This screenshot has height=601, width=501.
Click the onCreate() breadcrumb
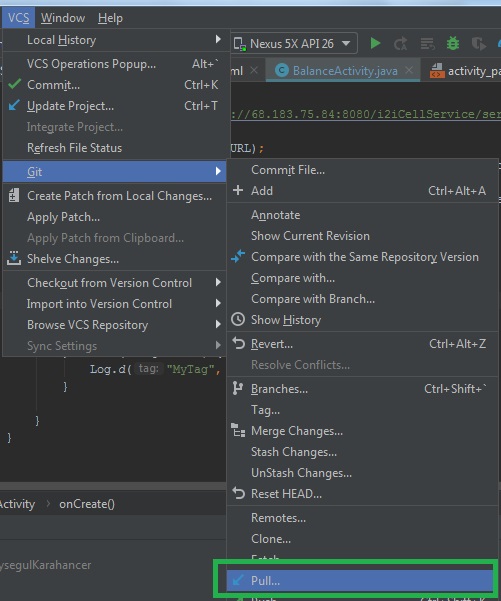[x=87, y=504]
